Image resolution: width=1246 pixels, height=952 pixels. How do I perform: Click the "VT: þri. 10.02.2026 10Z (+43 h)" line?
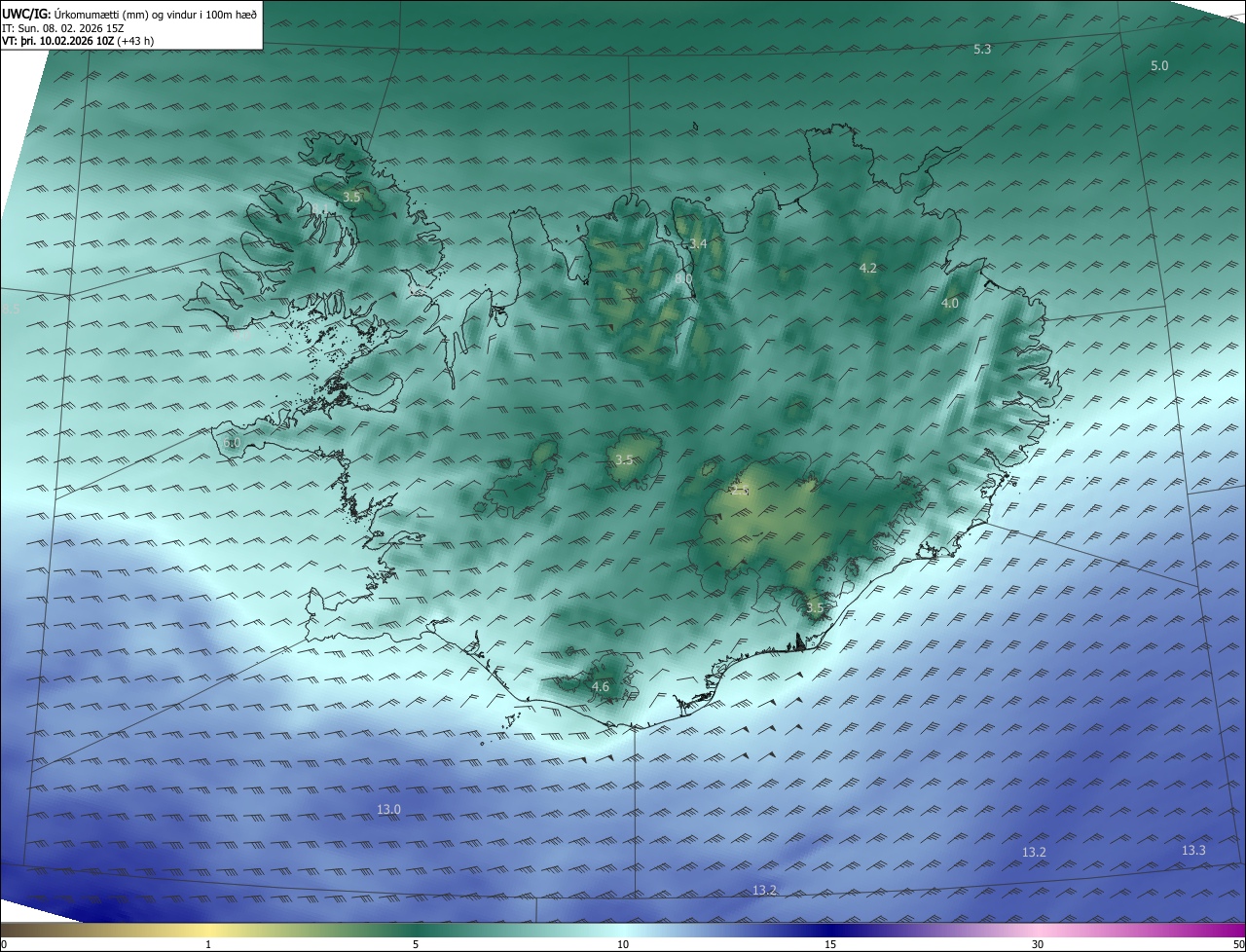click(x=78, y=41)
